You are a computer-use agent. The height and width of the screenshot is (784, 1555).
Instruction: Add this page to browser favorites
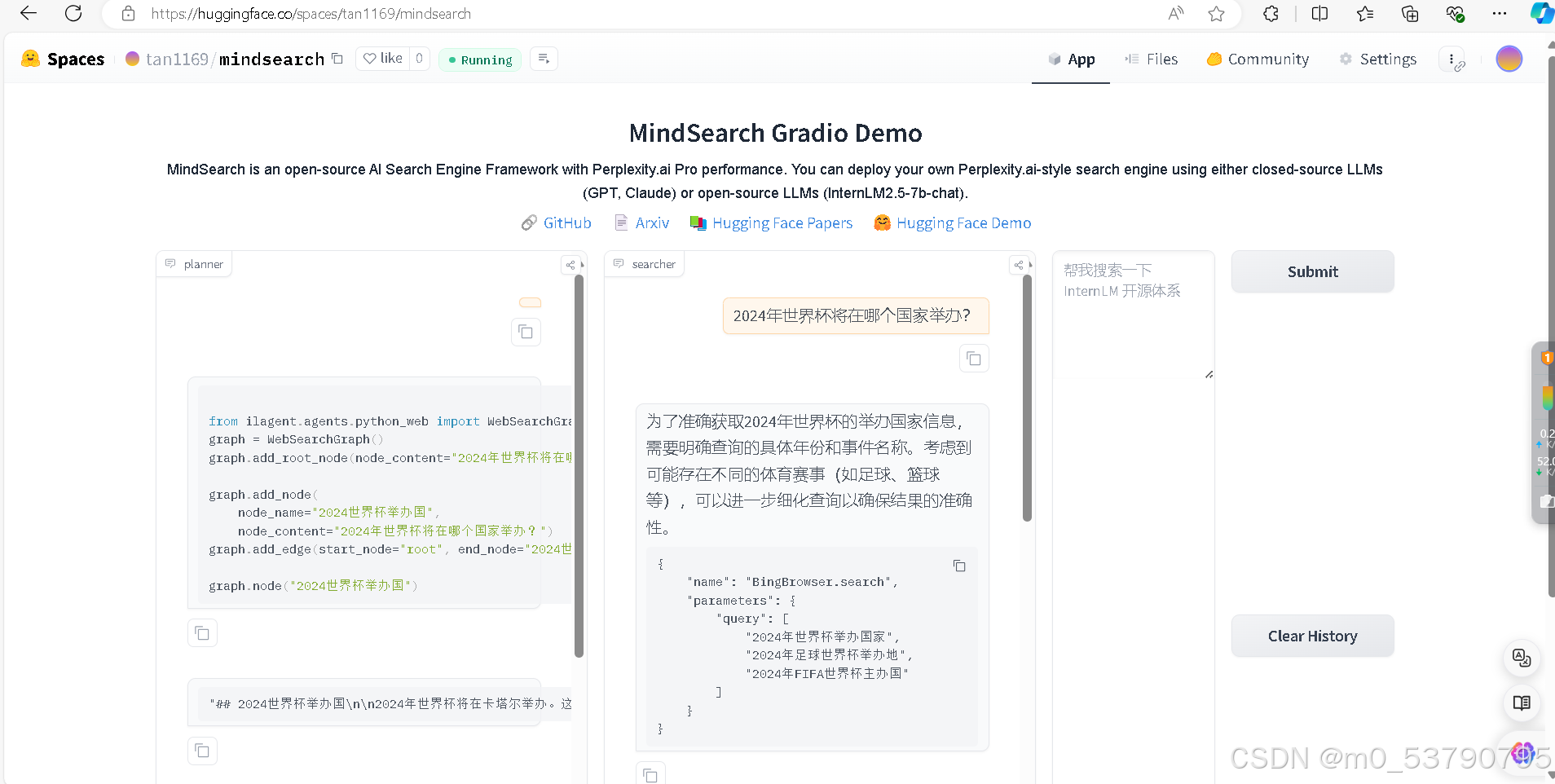tap(1215, 14)
